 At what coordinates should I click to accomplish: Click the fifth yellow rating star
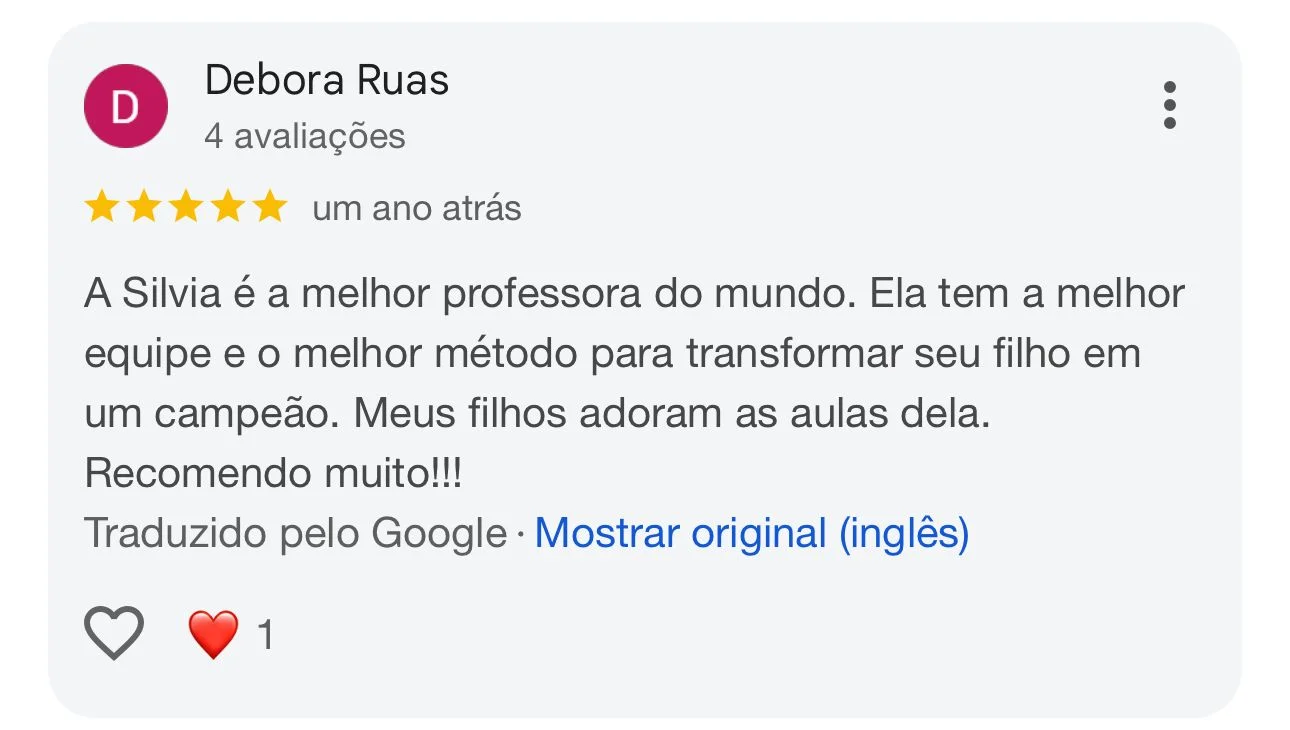(268, 208)
